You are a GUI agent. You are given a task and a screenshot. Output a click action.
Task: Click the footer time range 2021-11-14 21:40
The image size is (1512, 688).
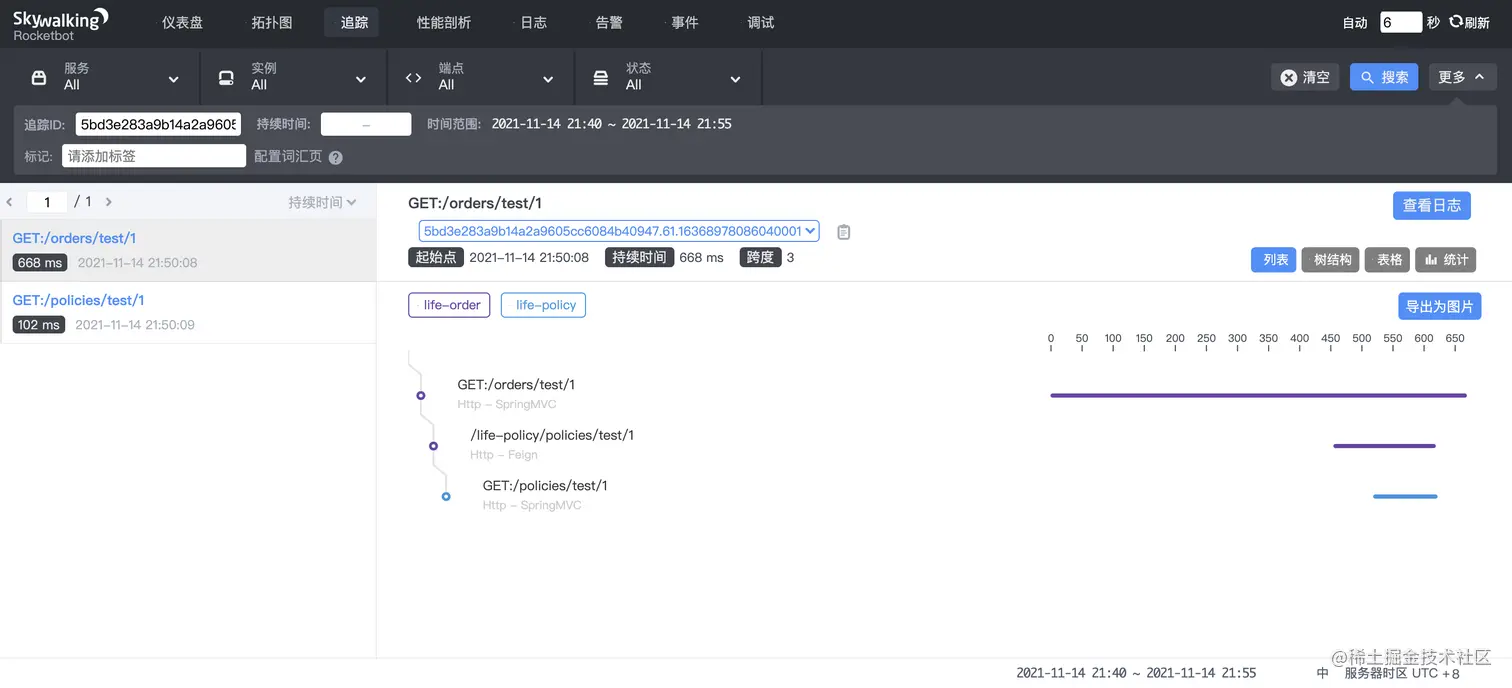click(1136, 673)
